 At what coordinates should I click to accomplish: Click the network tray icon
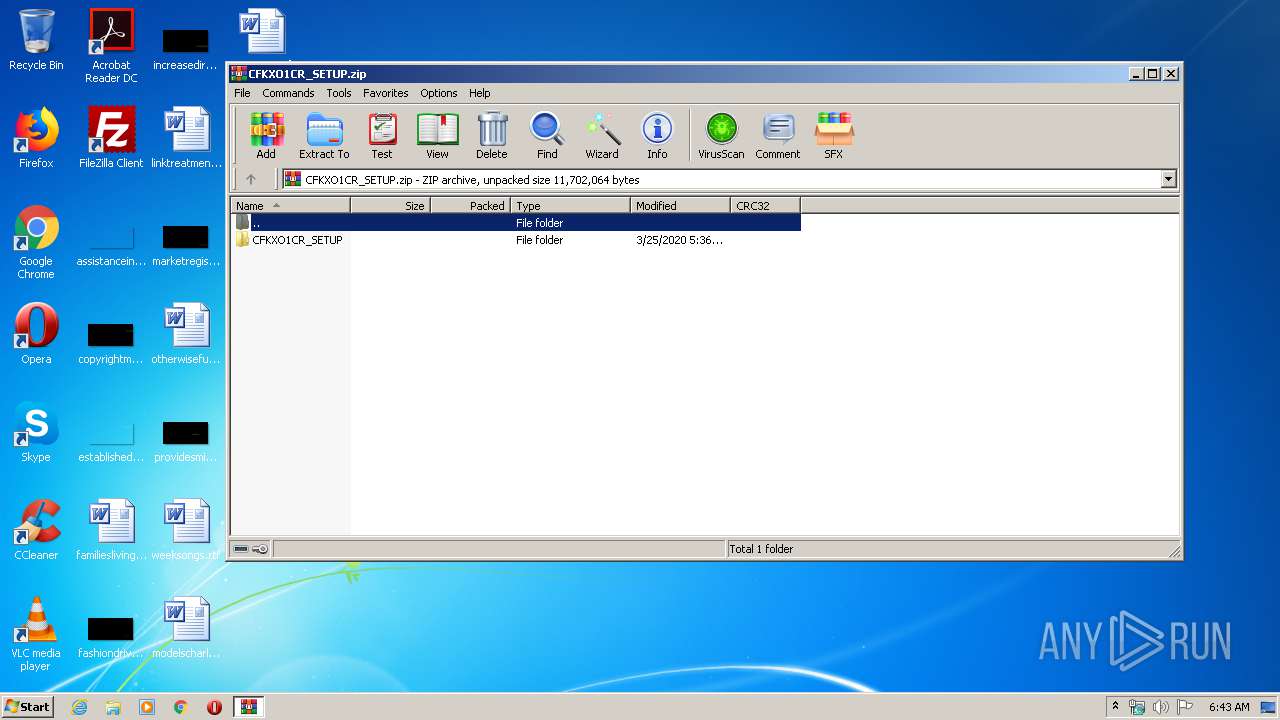click(x=1137, y=707)
